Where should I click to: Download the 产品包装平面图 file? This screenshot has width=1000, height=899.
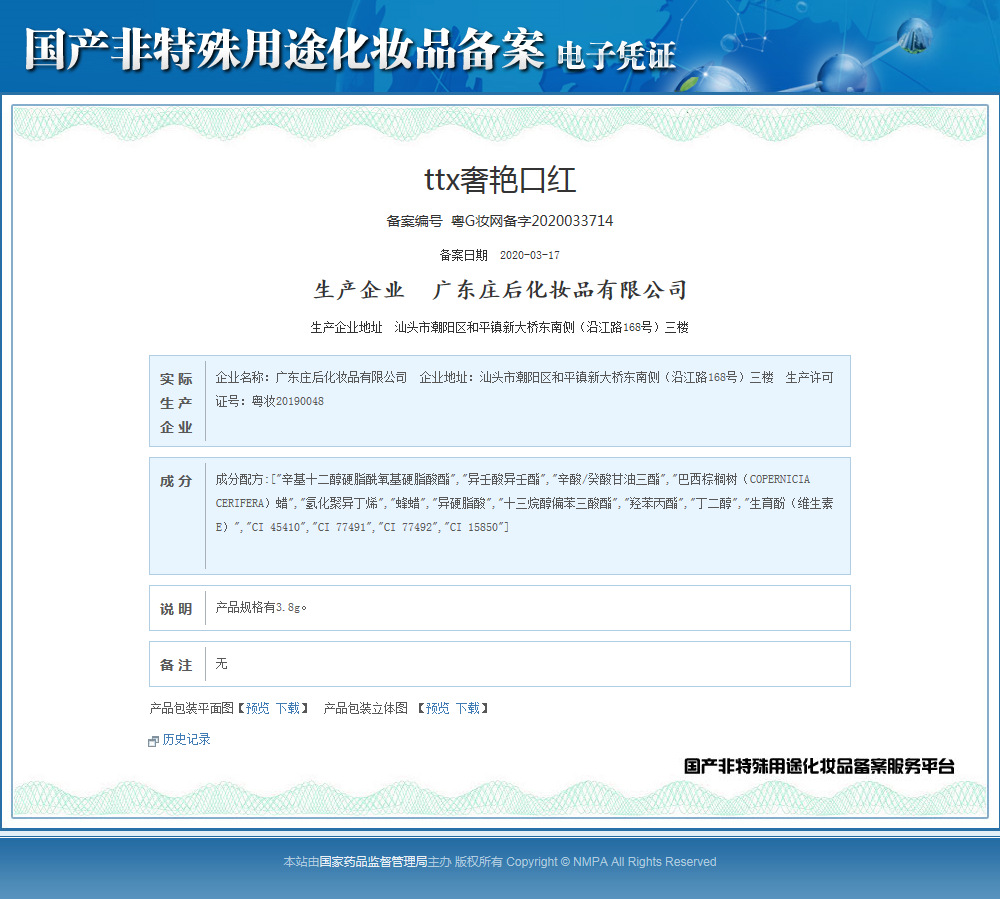pyautogui.click(x=288, y=708)
